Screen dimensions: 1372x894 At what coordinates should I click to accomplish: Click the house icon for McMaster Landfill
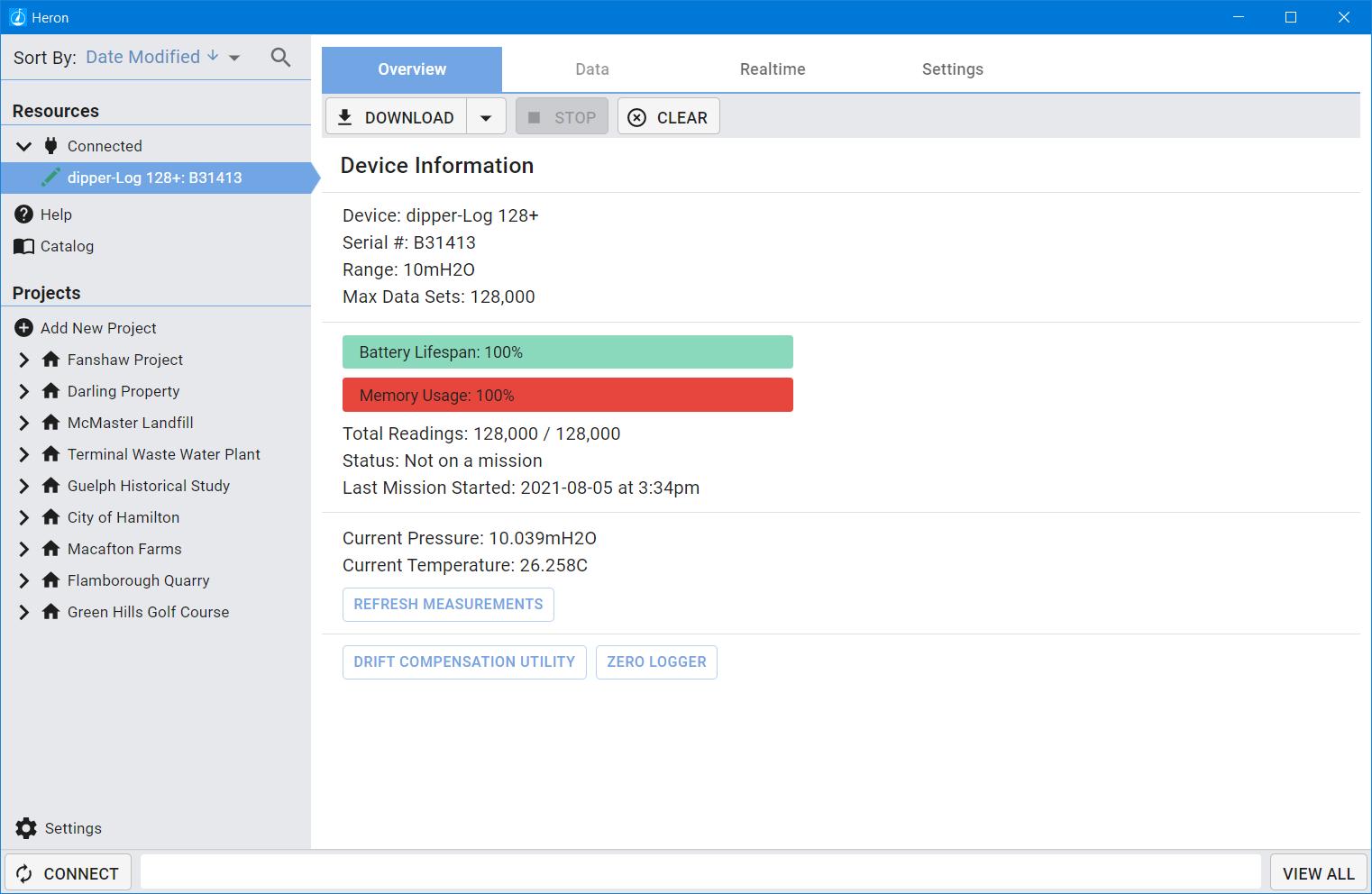click(51, 423)
